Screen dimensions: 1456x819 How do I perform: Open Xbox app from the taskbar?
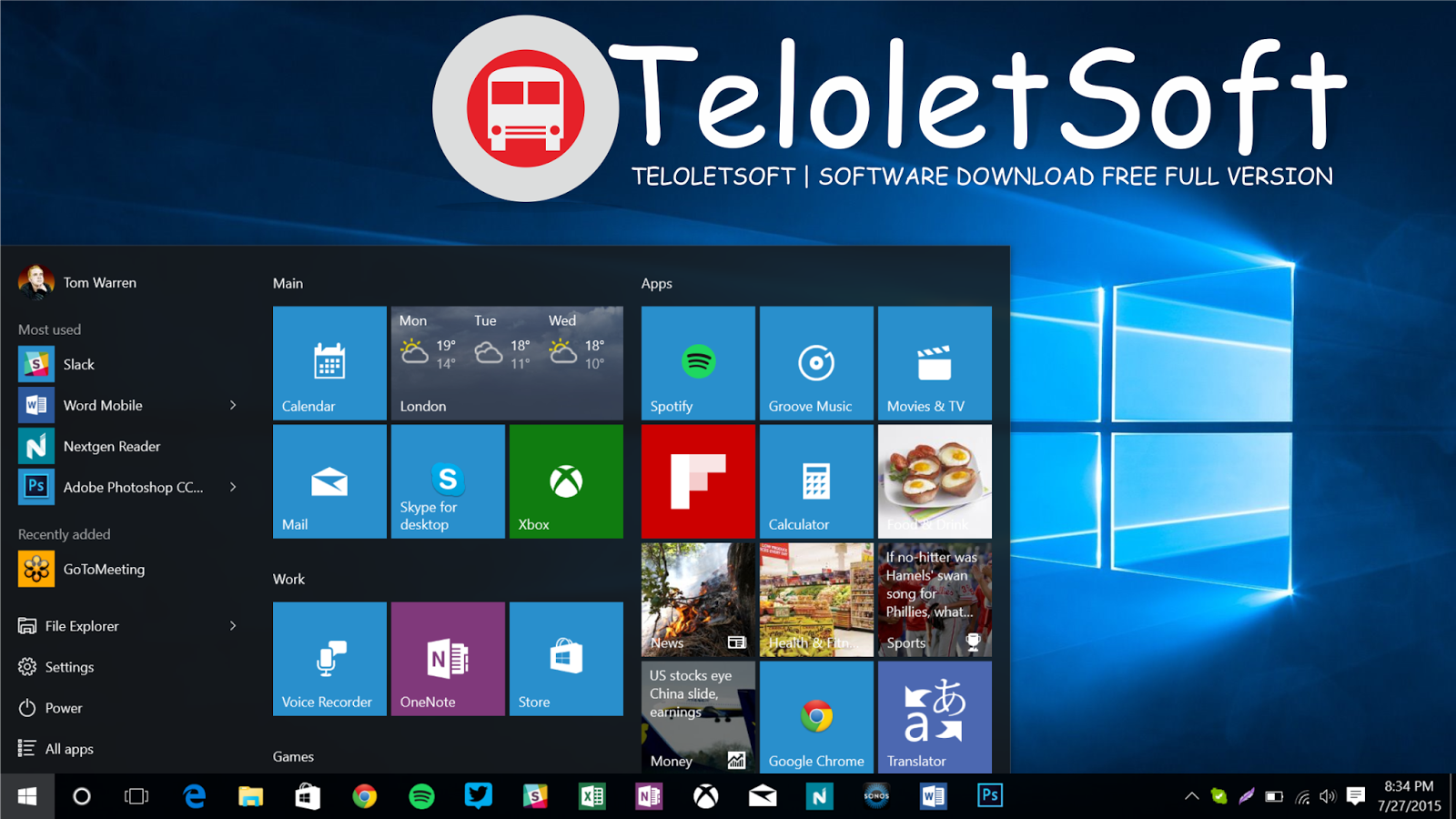706,796
